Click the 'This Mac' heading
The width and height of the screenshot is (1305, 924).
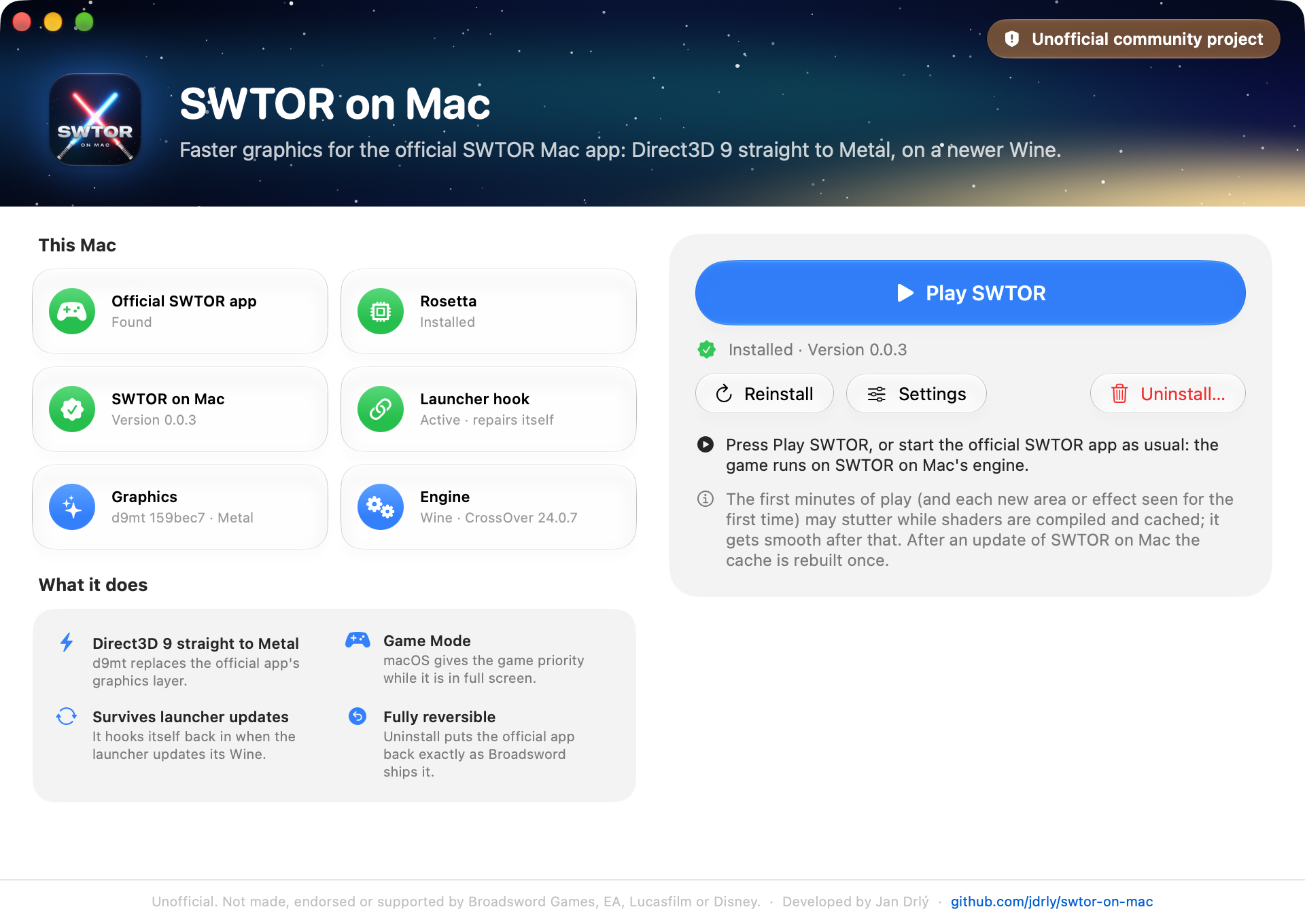click(77, 245)
